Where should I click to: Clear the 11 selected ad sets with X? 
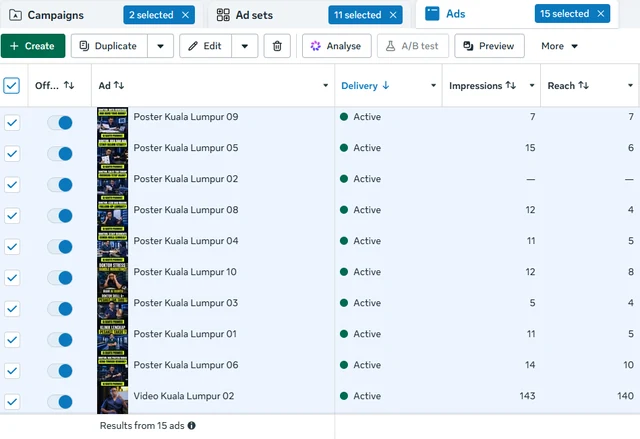tap(393, 15)
